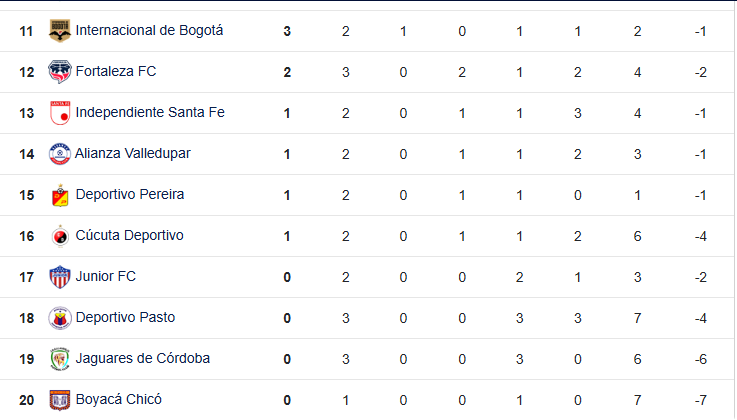Click the Junior FC shield logo

[60, 277]
